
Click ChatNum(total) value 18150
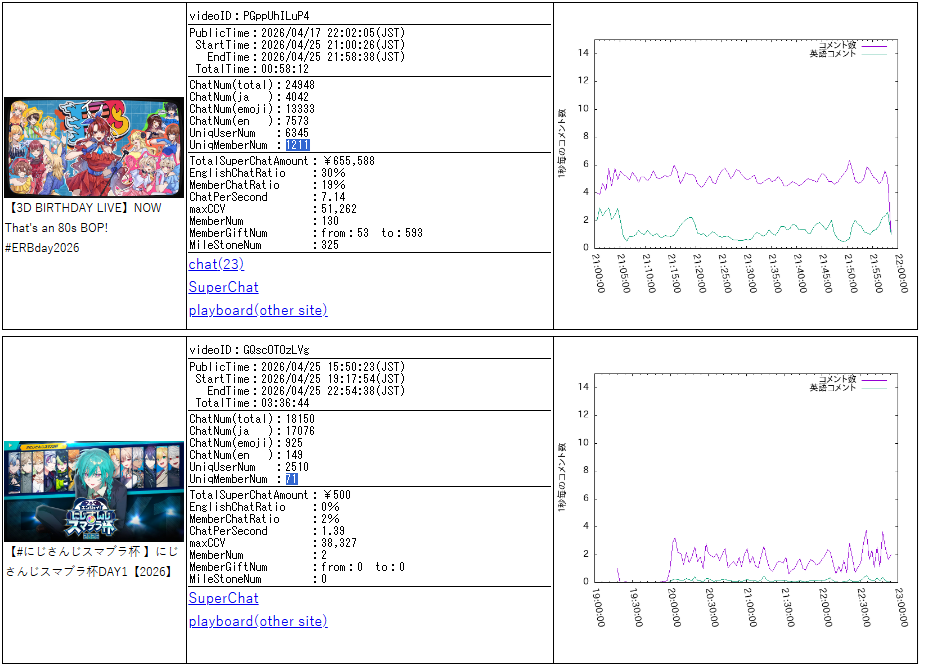click(300, 419)
